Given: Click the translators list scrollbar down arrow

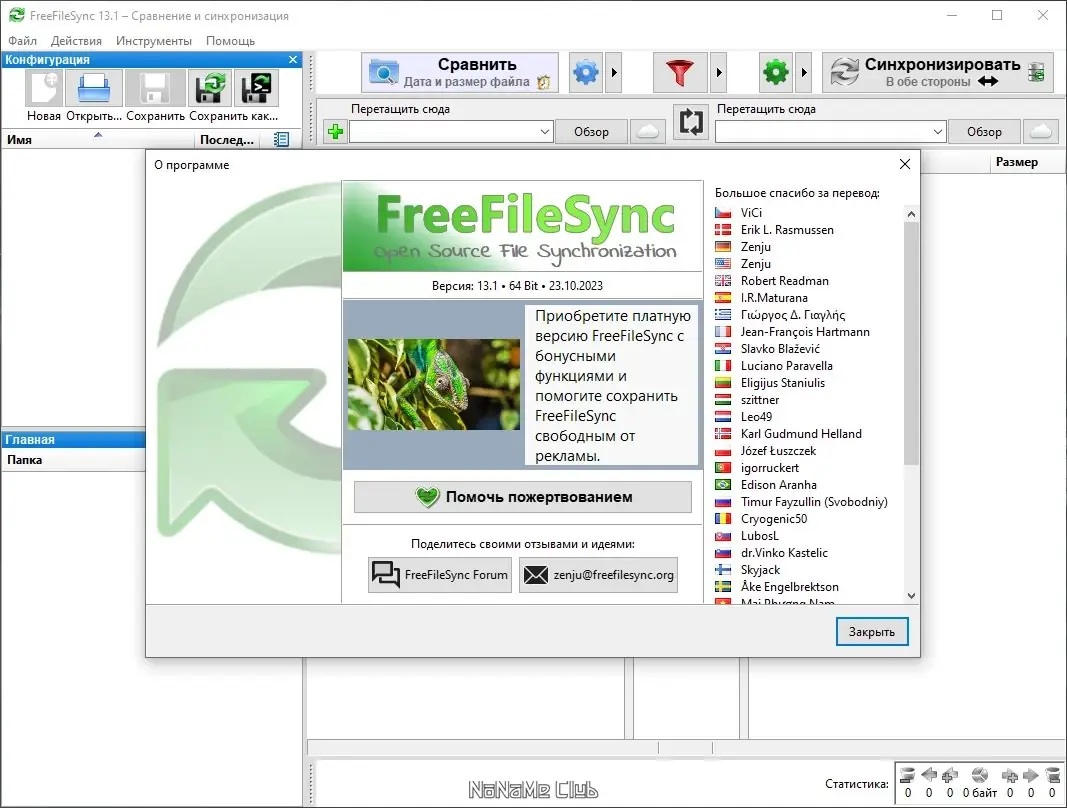Looking at the screenshot, I should click(x=911, y=596).
